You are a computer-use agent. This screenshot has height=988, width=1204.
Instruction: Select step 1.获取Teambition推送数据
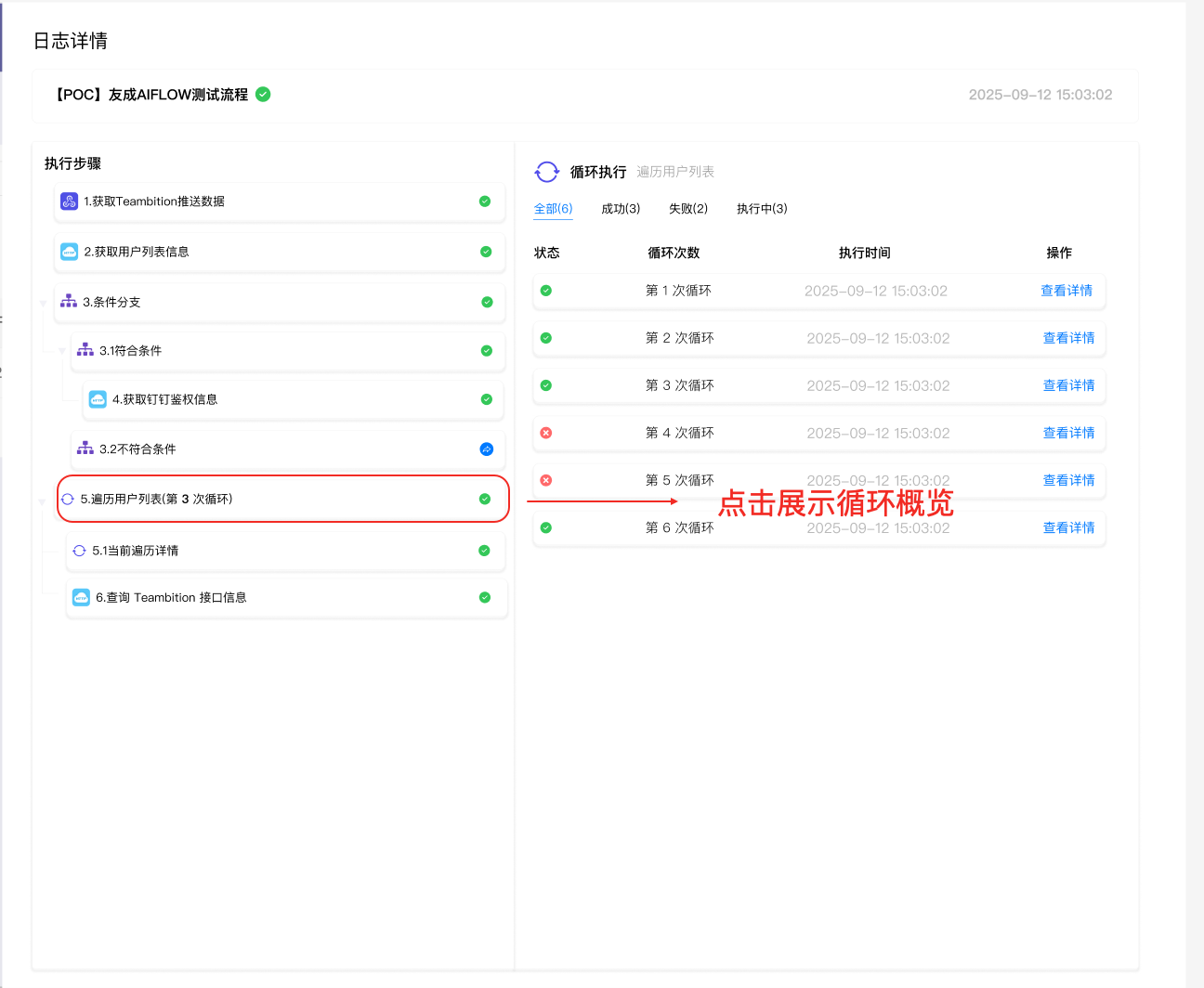pos(280,201)
